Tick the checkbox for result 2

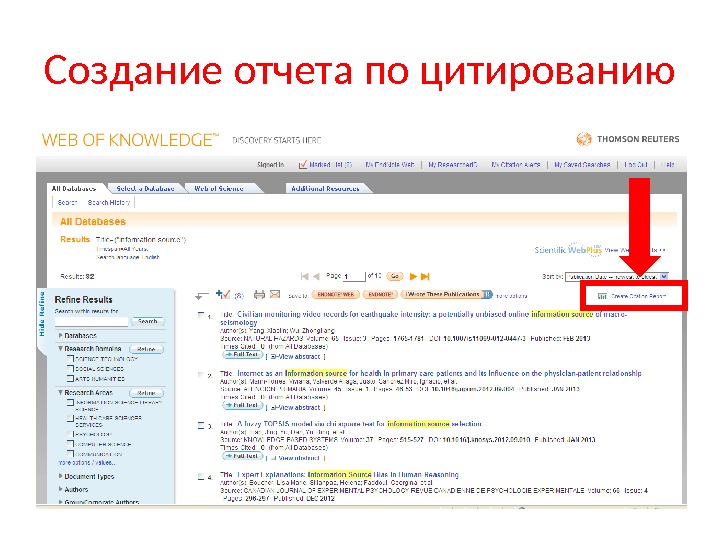click(201, 375)
